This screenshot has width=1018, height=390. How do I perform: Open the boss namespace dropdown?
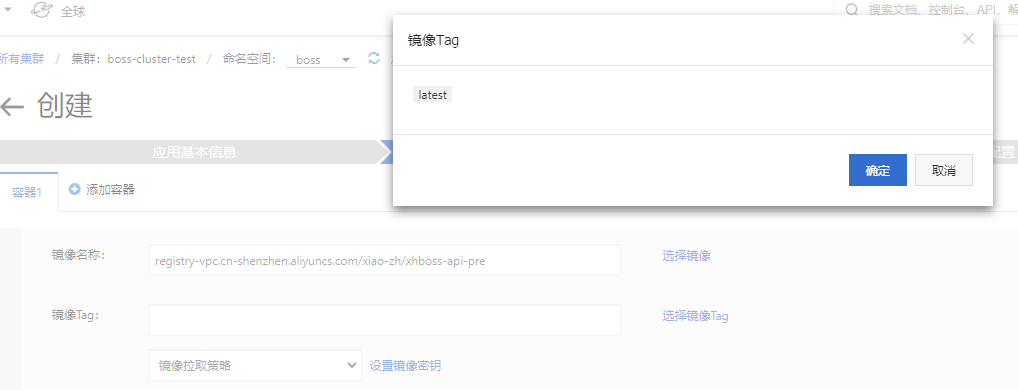tap(321, 60)
